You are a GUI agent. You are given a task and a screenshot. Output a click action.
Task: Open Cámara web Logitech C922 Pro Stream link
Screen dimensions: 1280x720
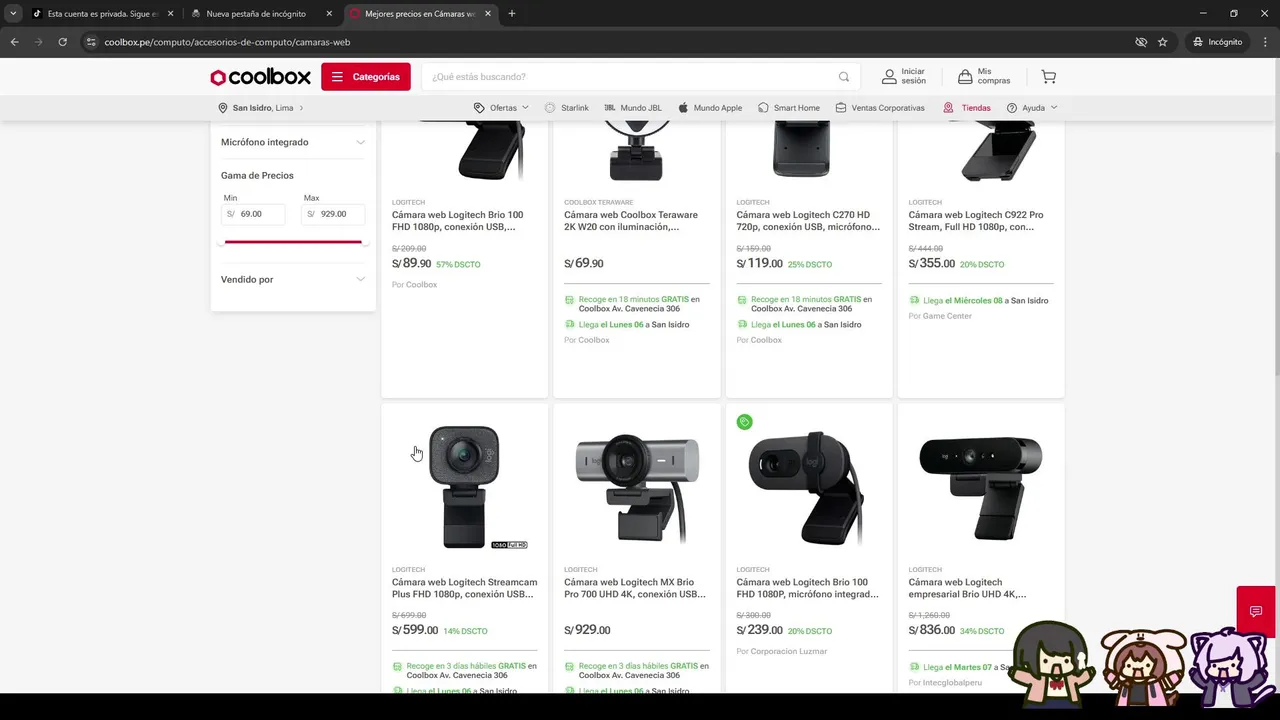click(x=976, y=221)
